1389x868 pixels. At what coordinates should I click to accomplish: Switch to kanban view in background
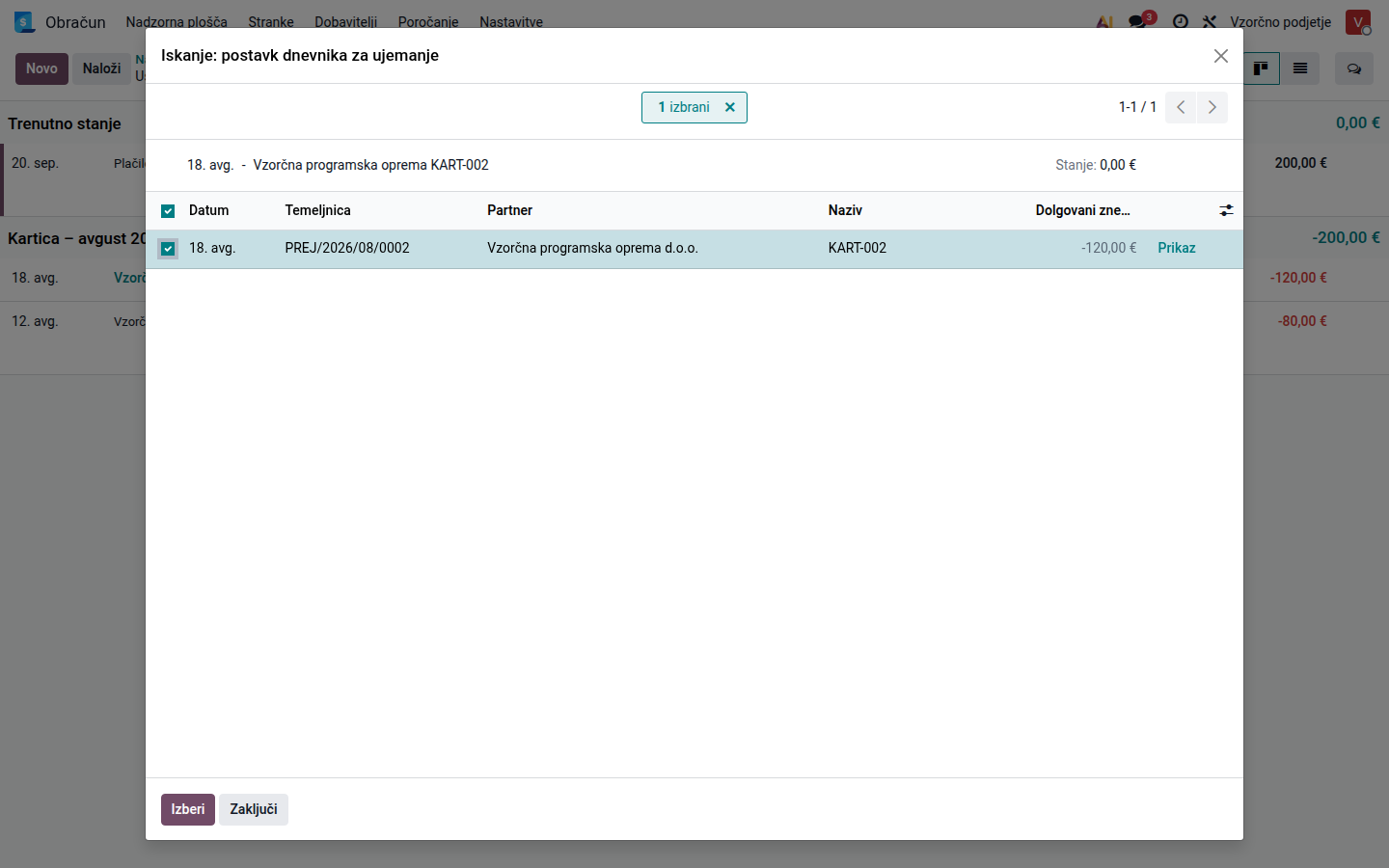coord(1261,68)
